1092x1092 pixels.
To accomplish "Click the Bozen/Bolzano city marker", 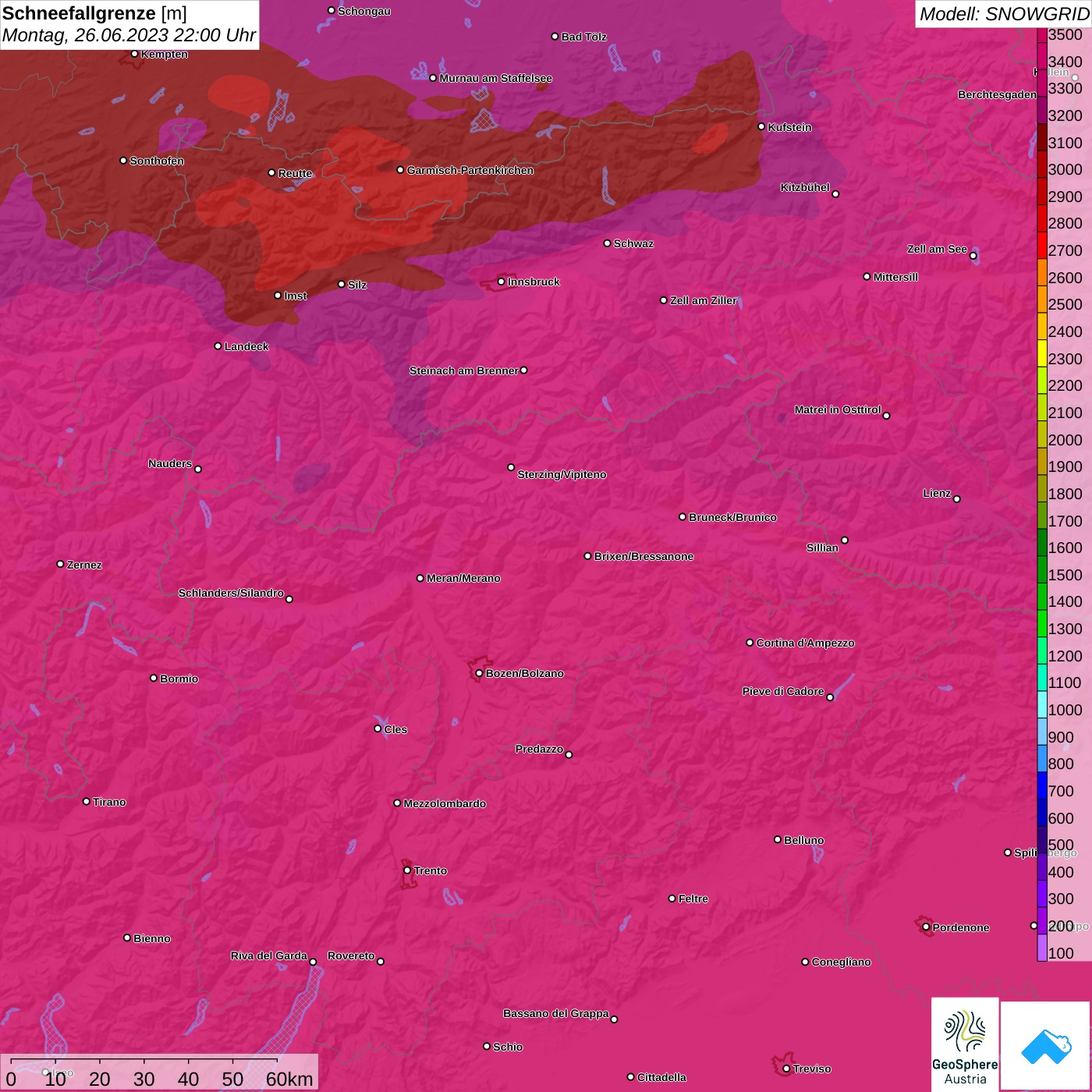I will pyautogui.click(x=479, y=673).
